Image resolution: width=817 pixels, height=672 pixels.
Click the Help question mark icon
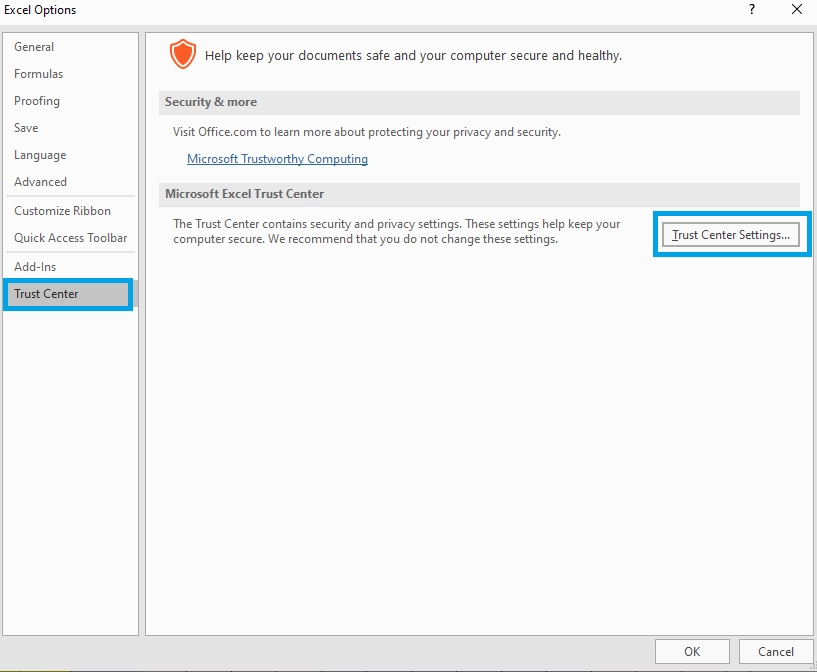coord(752,9)
